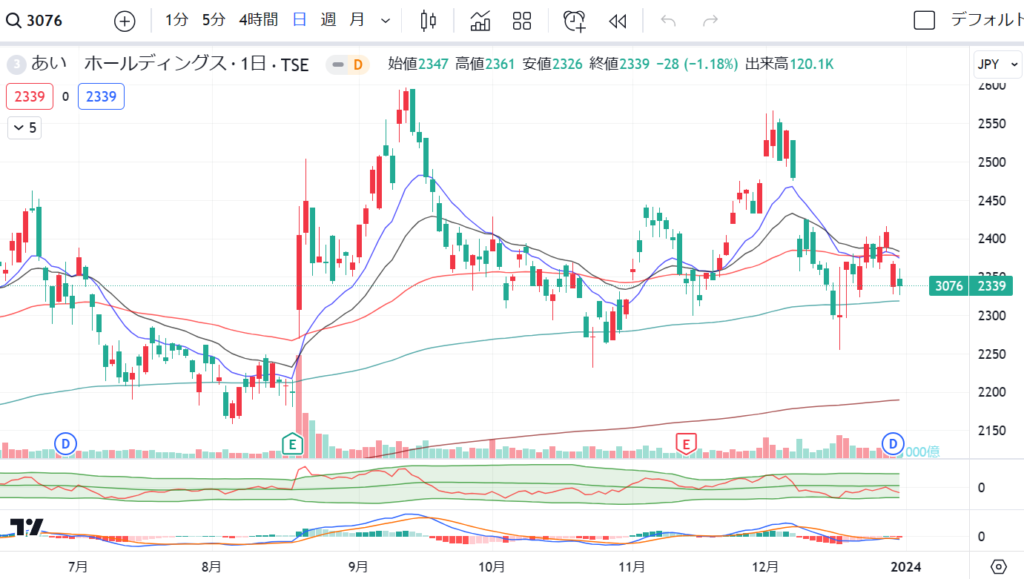Image resolution: width=1024 pixels, height=579 pixels.
Task: Add a symbol to compare with the plus icon
Action: click(124, 20)
